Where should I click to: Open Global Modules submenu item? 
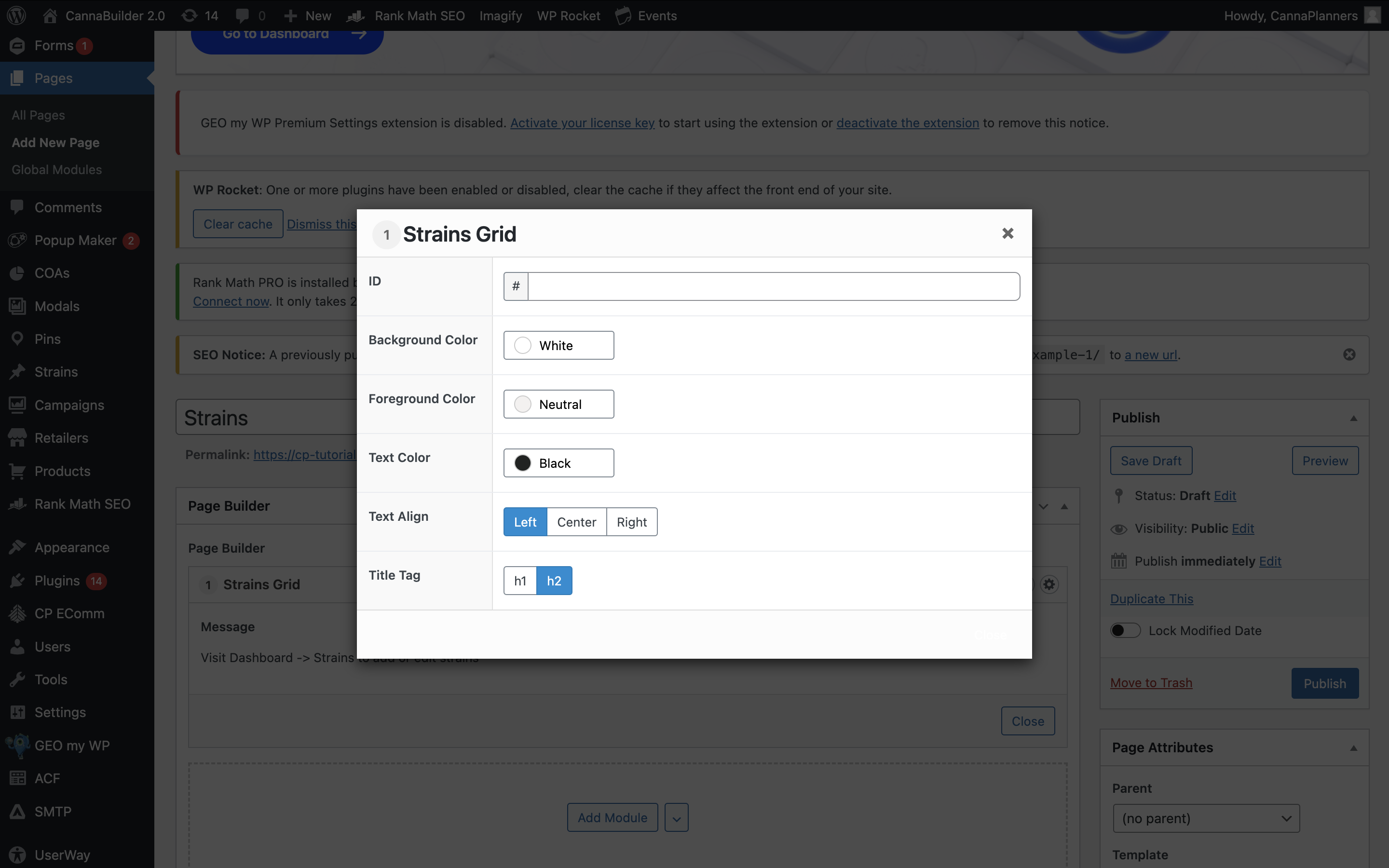[56, 170]
